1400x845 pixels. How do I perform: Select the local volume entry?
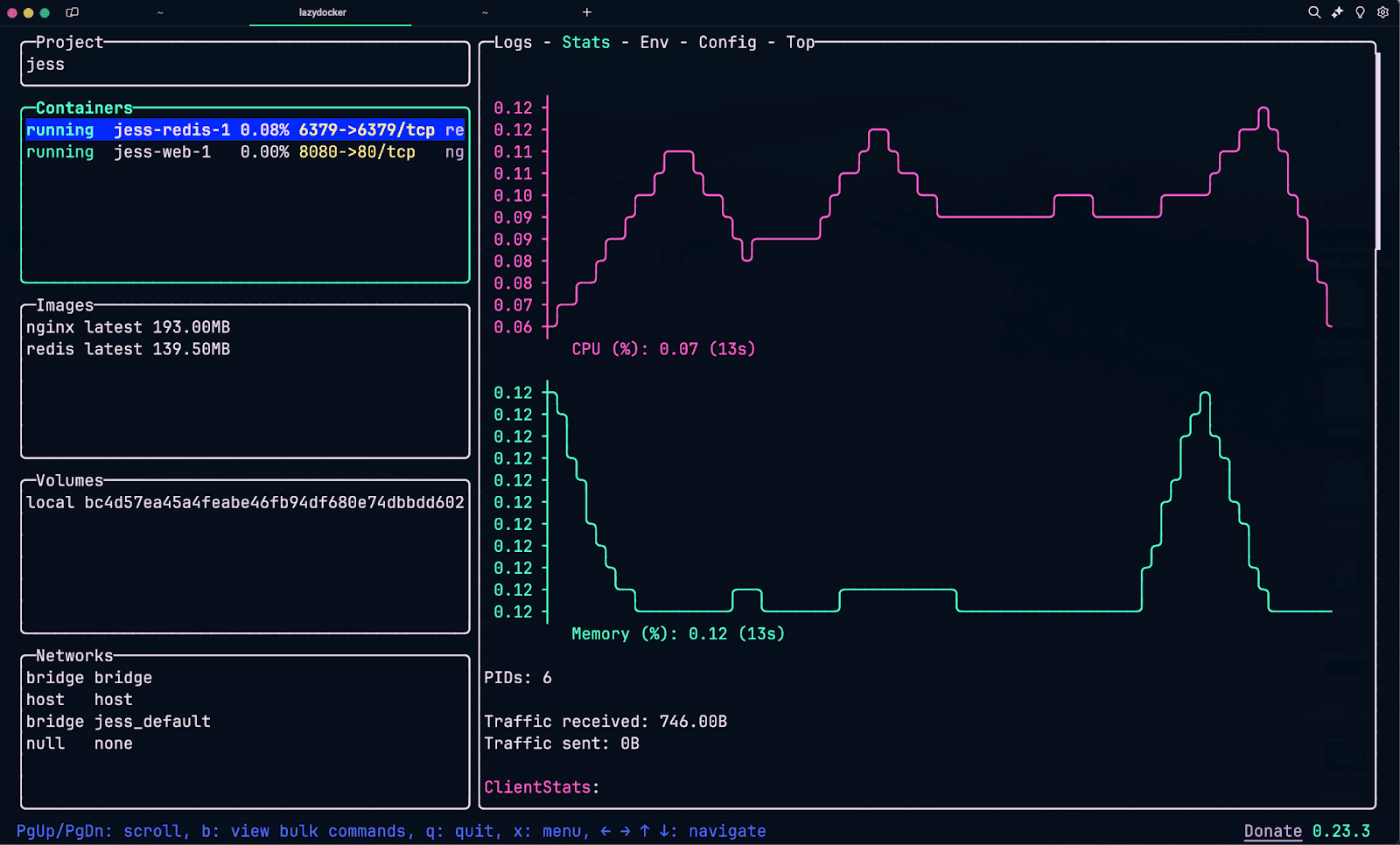coord(244,503)
